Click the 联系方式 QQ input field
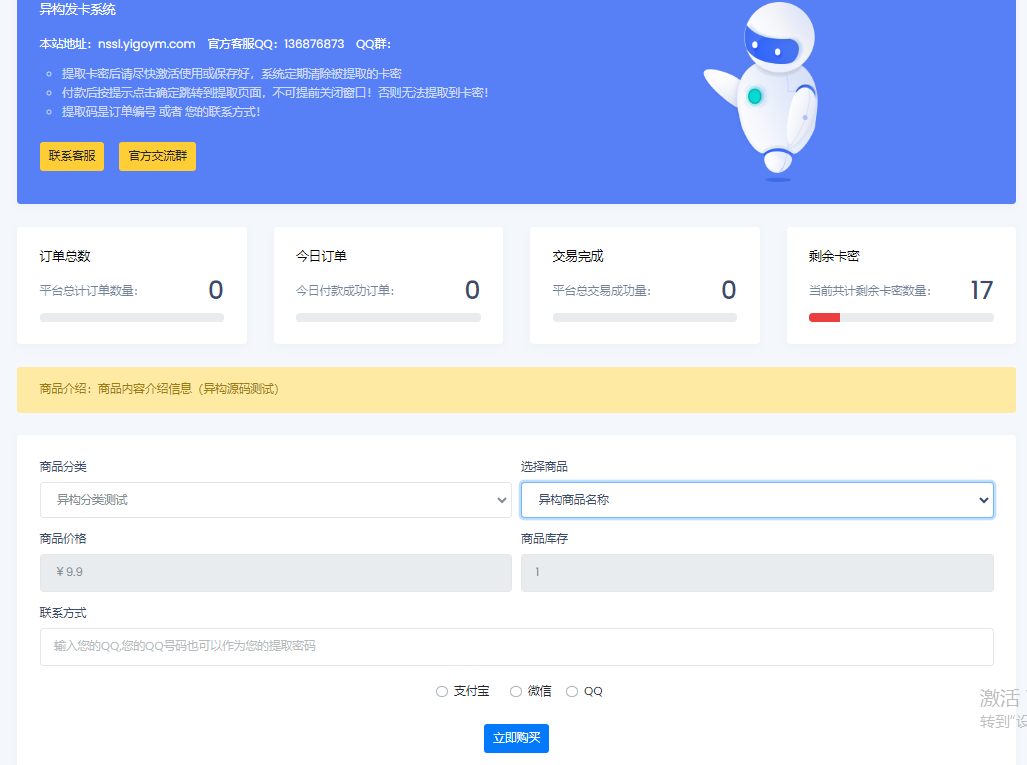Image resolution: width=1027 pixels, height=765 pixels. tap(516, 645)
